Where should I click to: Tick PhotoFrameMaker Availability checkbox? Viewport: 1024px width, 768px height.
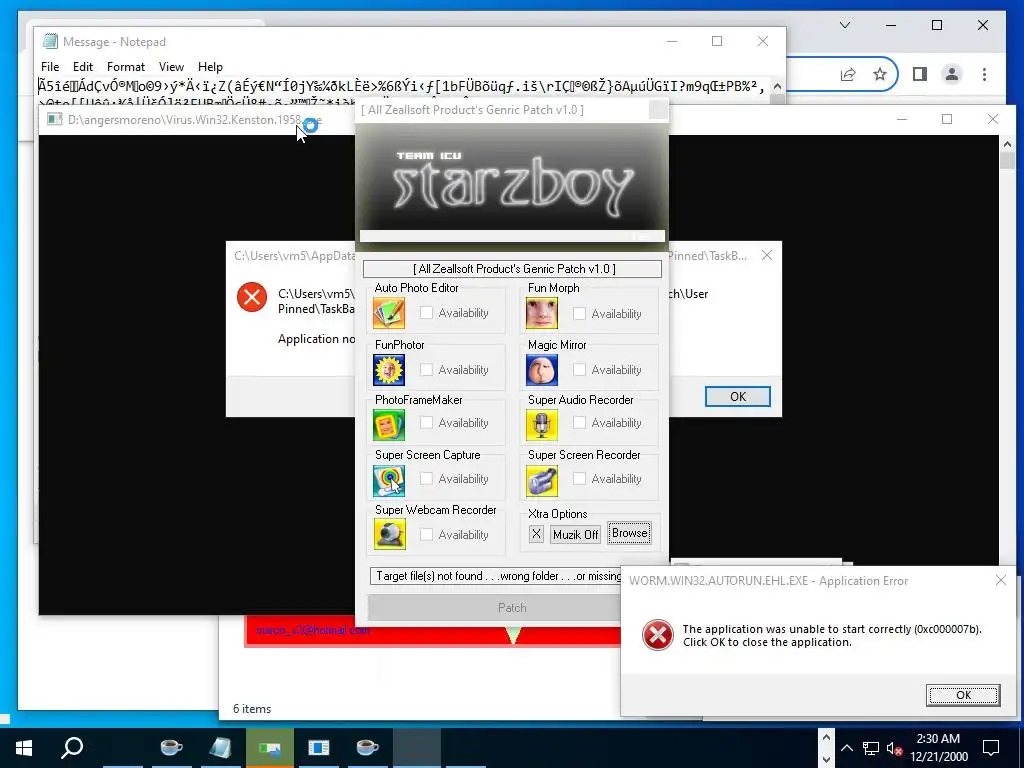(426, 423)
